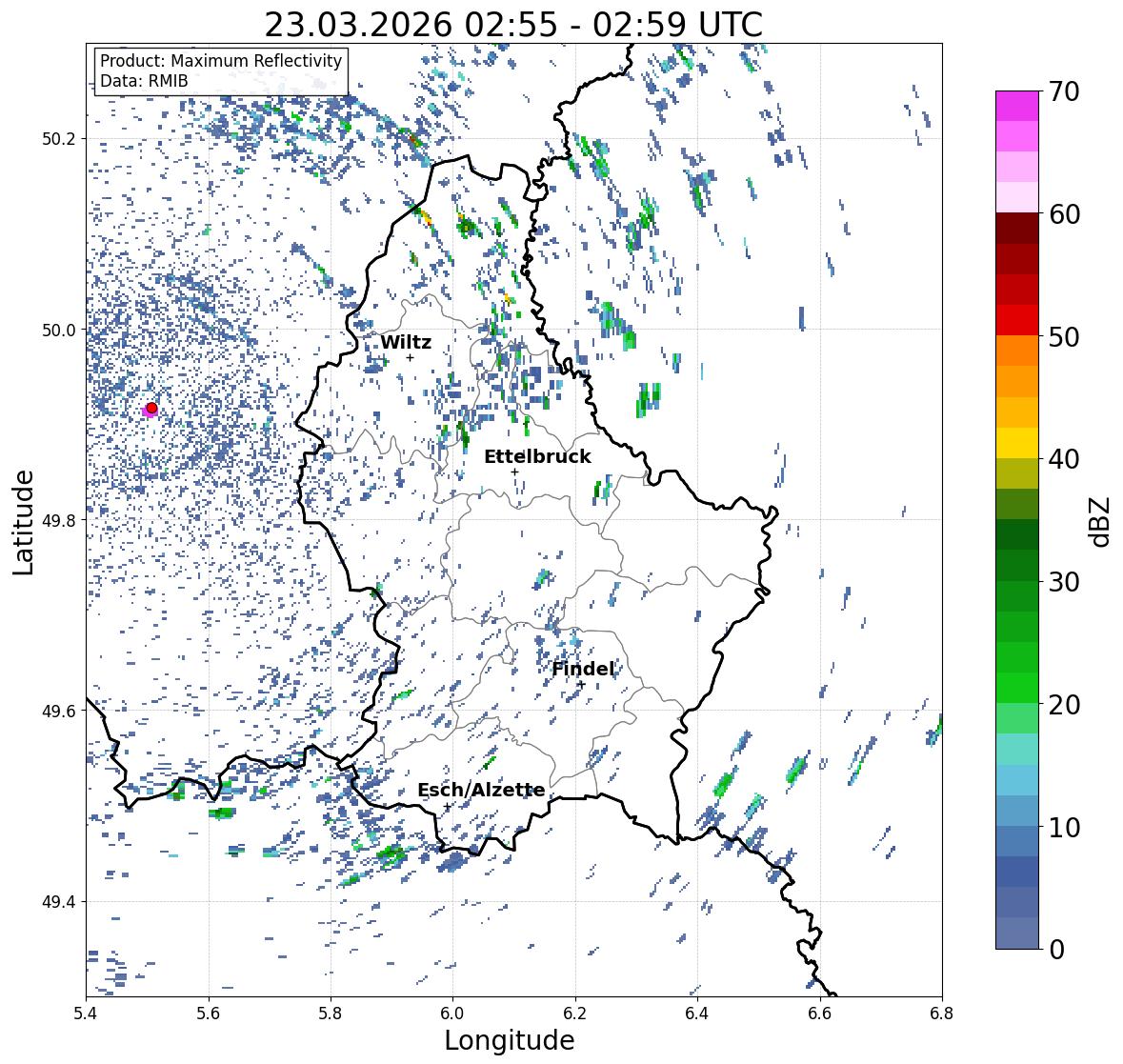Click the Data: RMIB text
Viewport: 1123px width, 1064px height.
[x=144, y=81]
